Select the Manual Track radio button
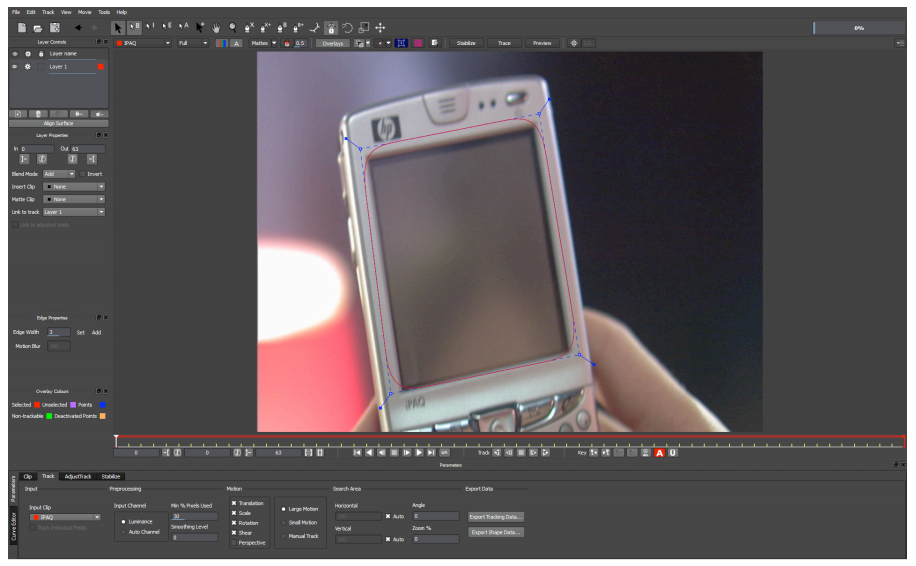916x566 pixels. tap(284, 536)
